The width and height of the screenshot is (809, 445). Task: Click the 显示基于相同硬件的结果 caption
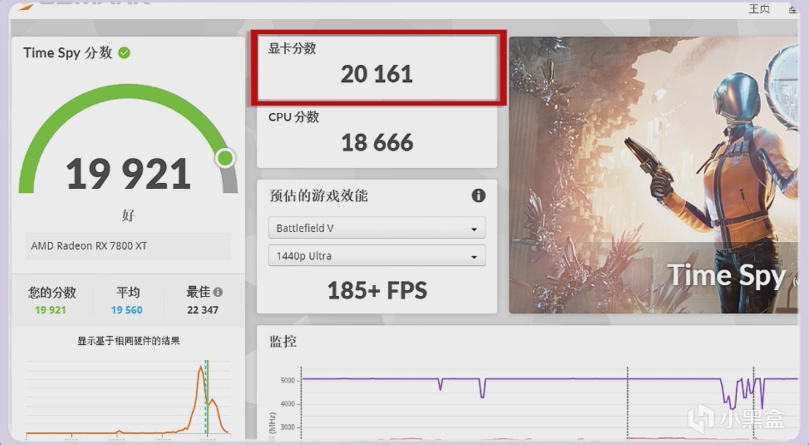coord(128,341)
